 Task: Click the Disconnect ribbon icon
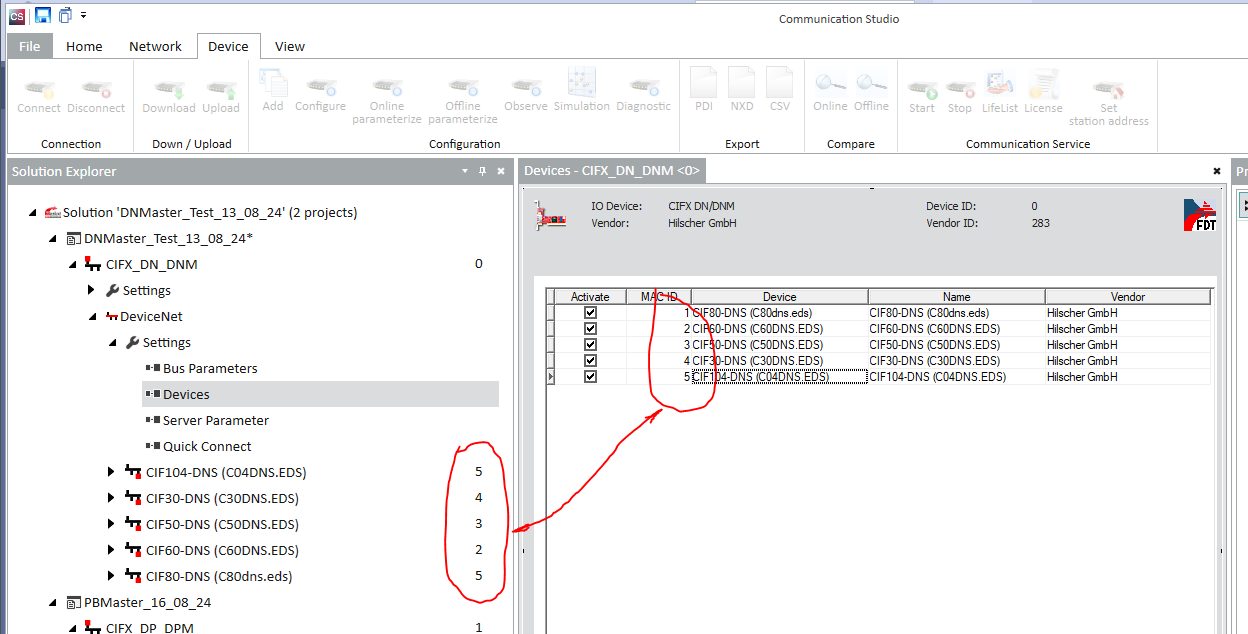[x=96, y=90]
